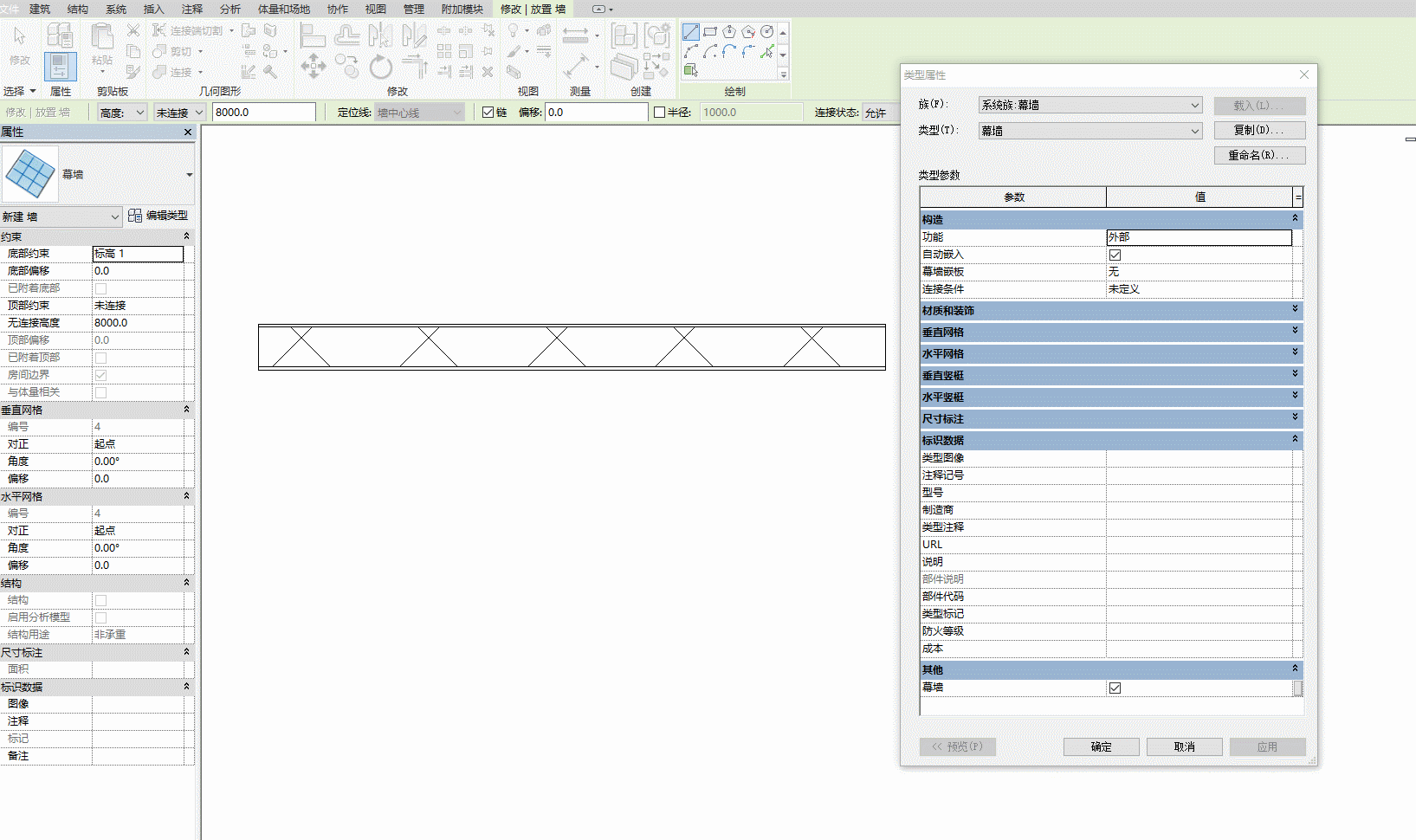Click the 编辑类型 button in Properties panel
Viewport: 1416px width, 840px height.
[x=158, y=216]
